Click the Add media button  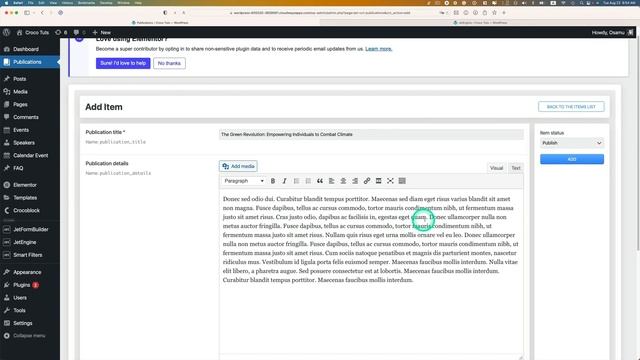pos(238,166)
